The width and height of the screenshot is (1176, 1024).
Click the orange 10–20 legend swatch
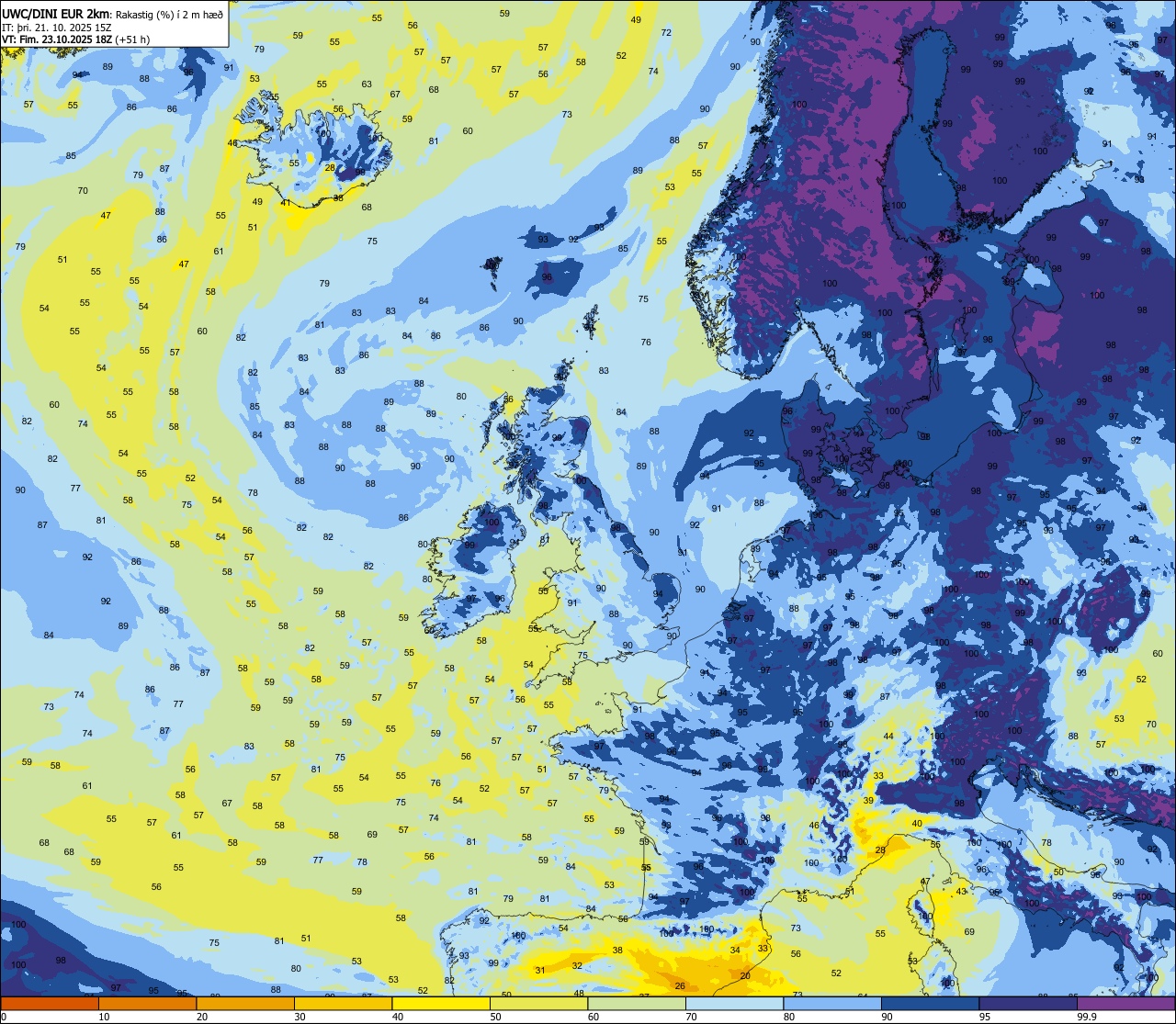coord(147,1003)
